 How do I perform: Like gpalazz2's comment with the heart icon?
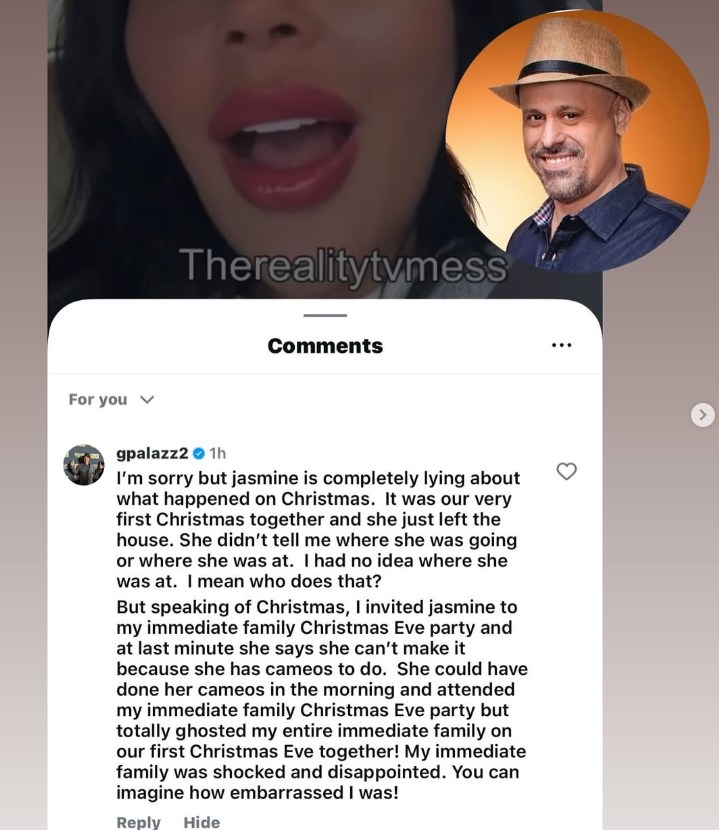point(566,471)
